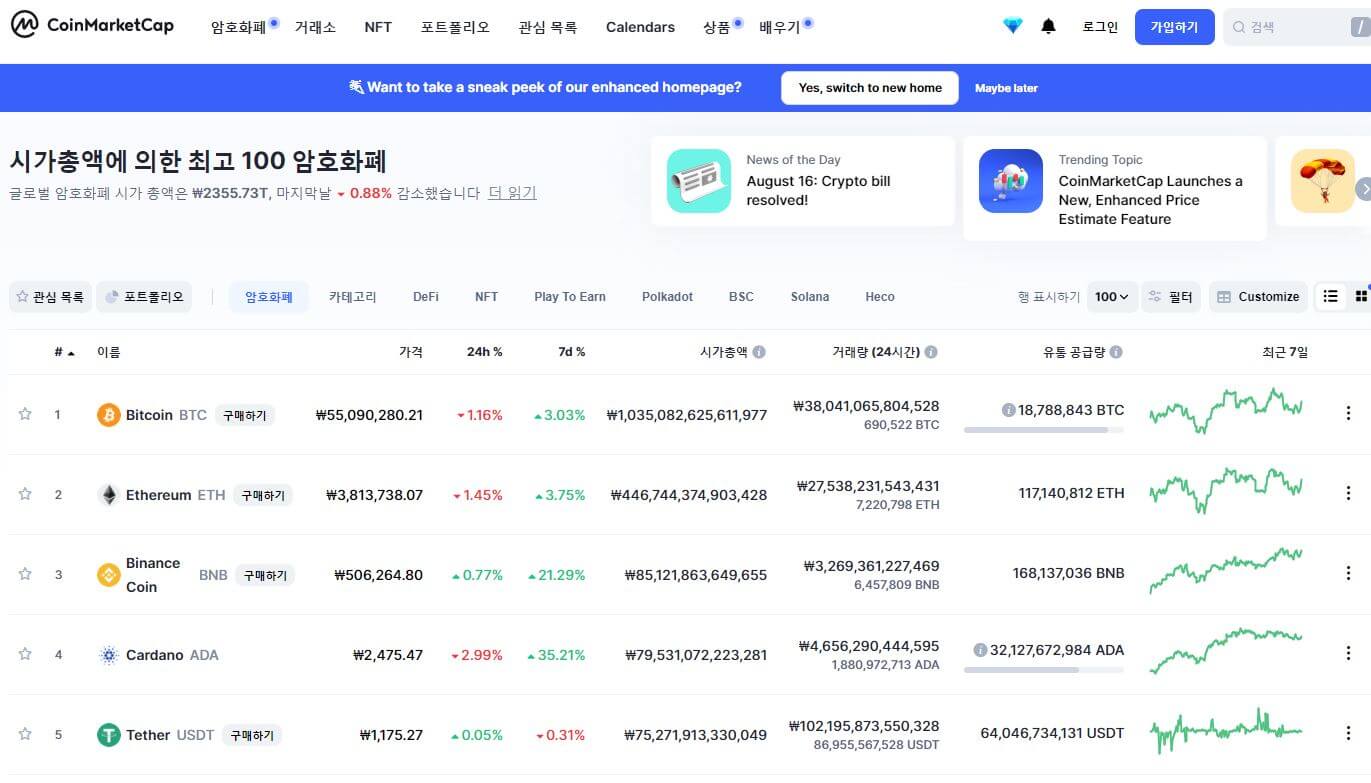This screenshot has height=783, width=1371.
Task: Open the diamond rewards icon
Action: (x=1013, y=27)
